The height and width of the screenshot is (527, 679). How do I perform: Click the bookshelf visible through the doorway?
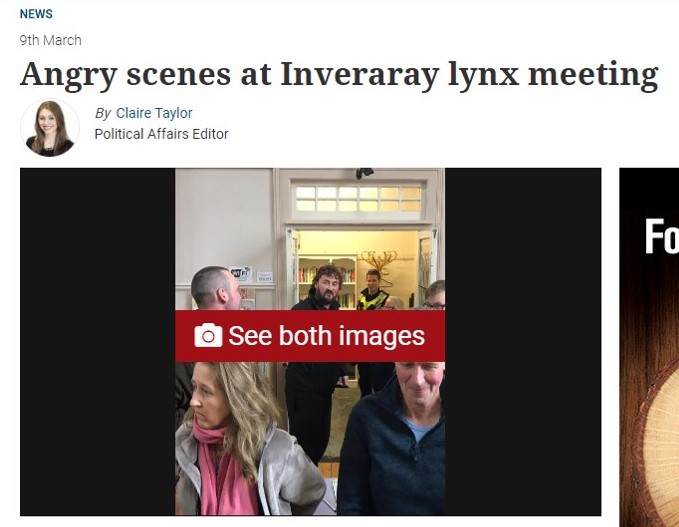(327, 281)
